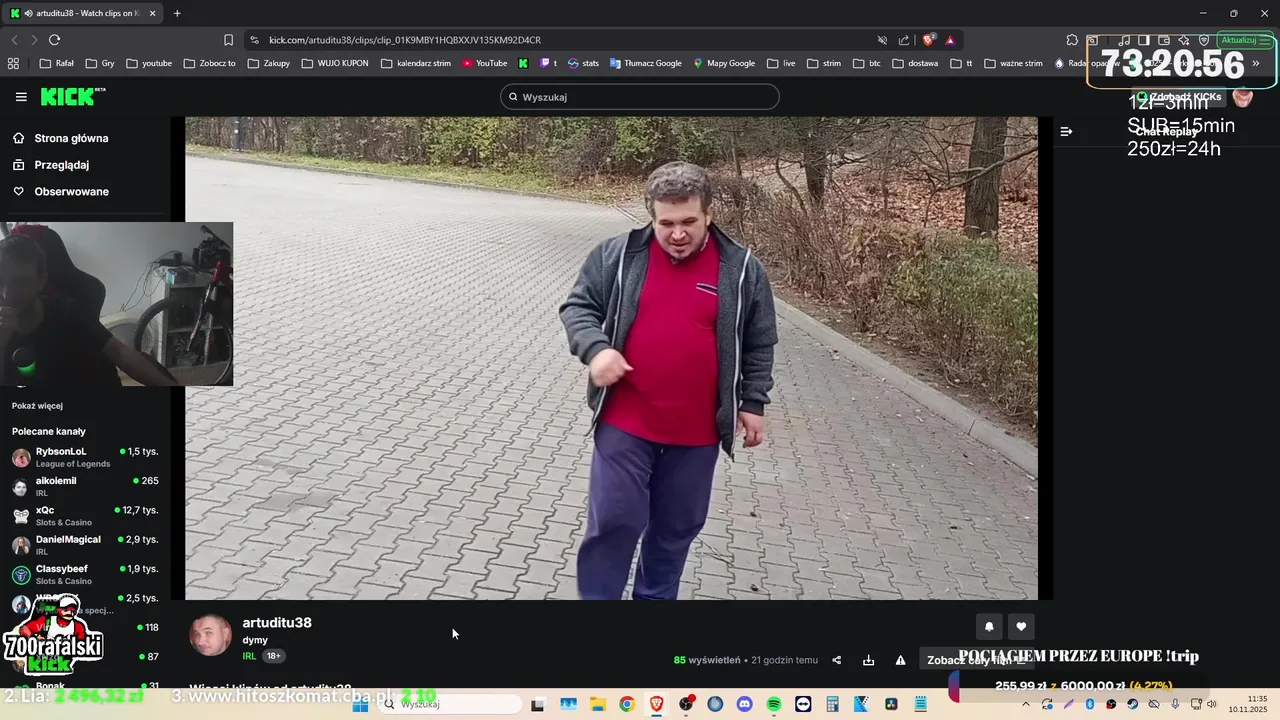1280x720 pixels.
Task: Open the Rafał bookmark folder
Action: pyautogui.click(x=56, y=63)
